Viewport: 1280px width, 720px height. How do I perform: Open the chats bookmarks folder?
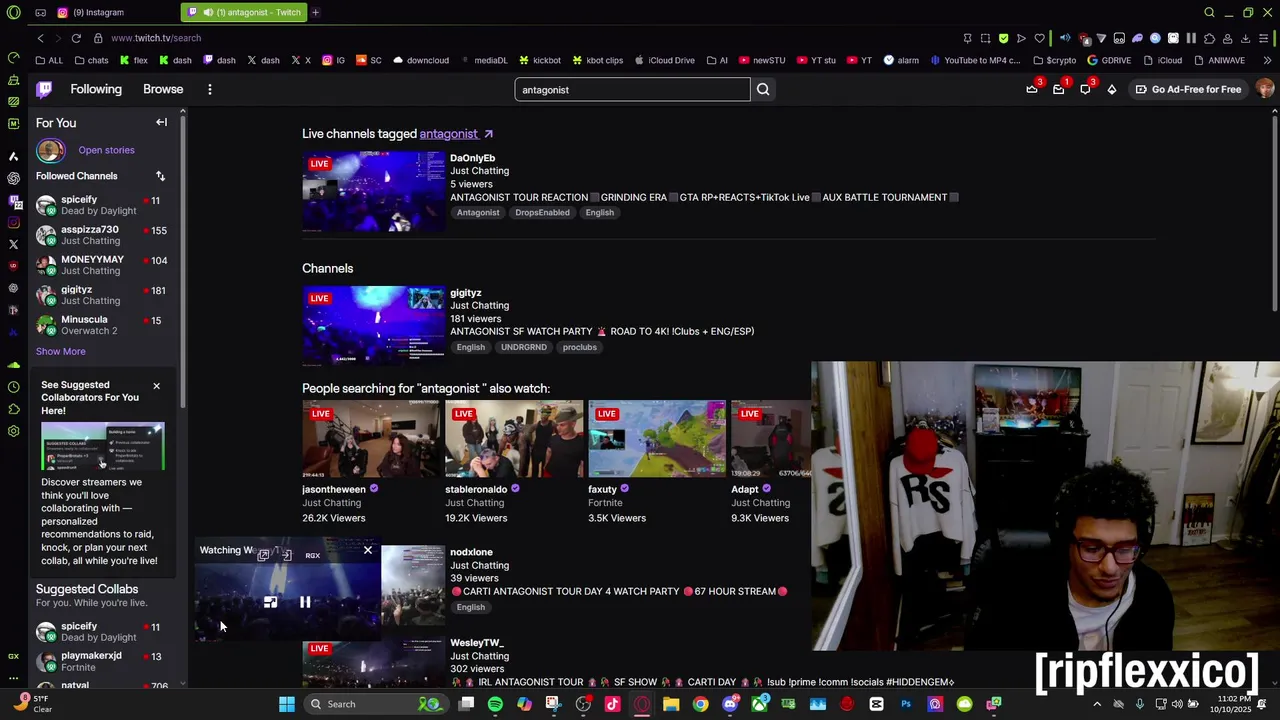(x=91, y=60)
